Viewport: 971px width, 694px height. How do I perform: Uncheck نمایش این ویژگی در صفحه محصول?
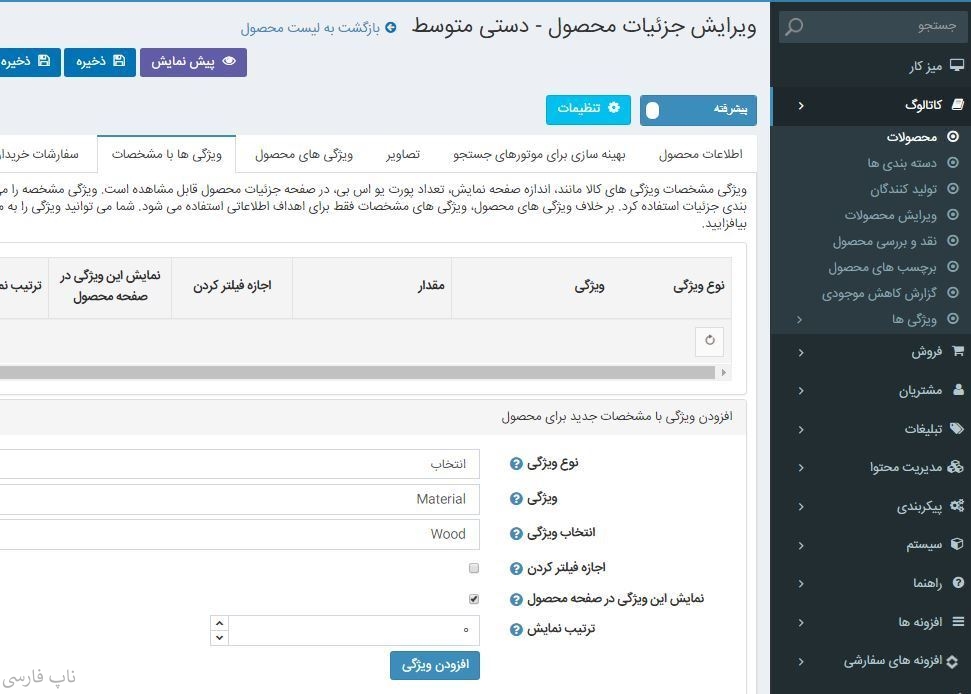(474, 599)
